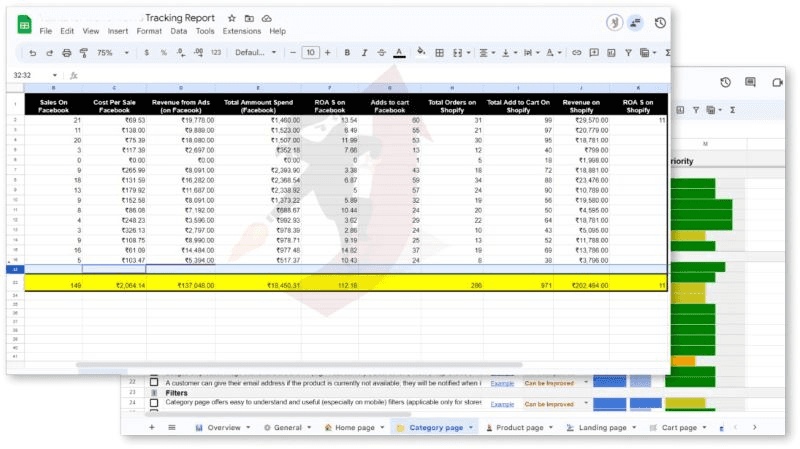Open the Extensions menu

[x=241, y=31]
